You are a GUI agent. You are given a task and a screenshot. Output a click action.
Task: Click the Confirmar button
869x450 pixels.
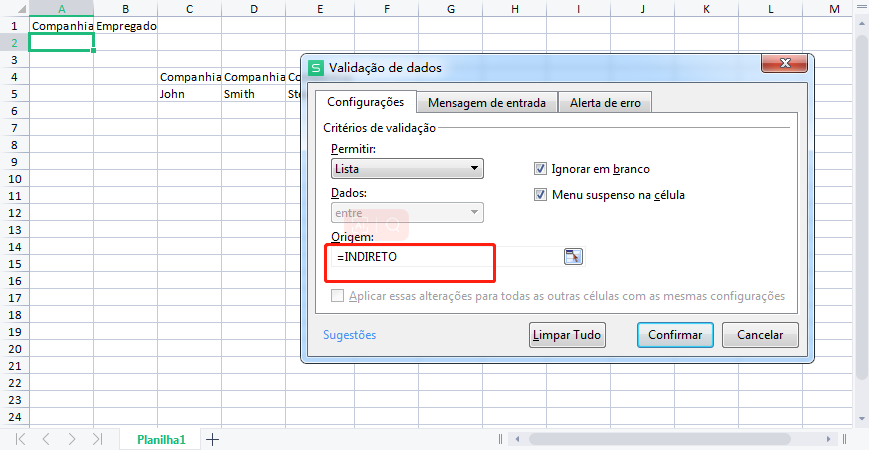pyautogui.click(x=675, y=335)
